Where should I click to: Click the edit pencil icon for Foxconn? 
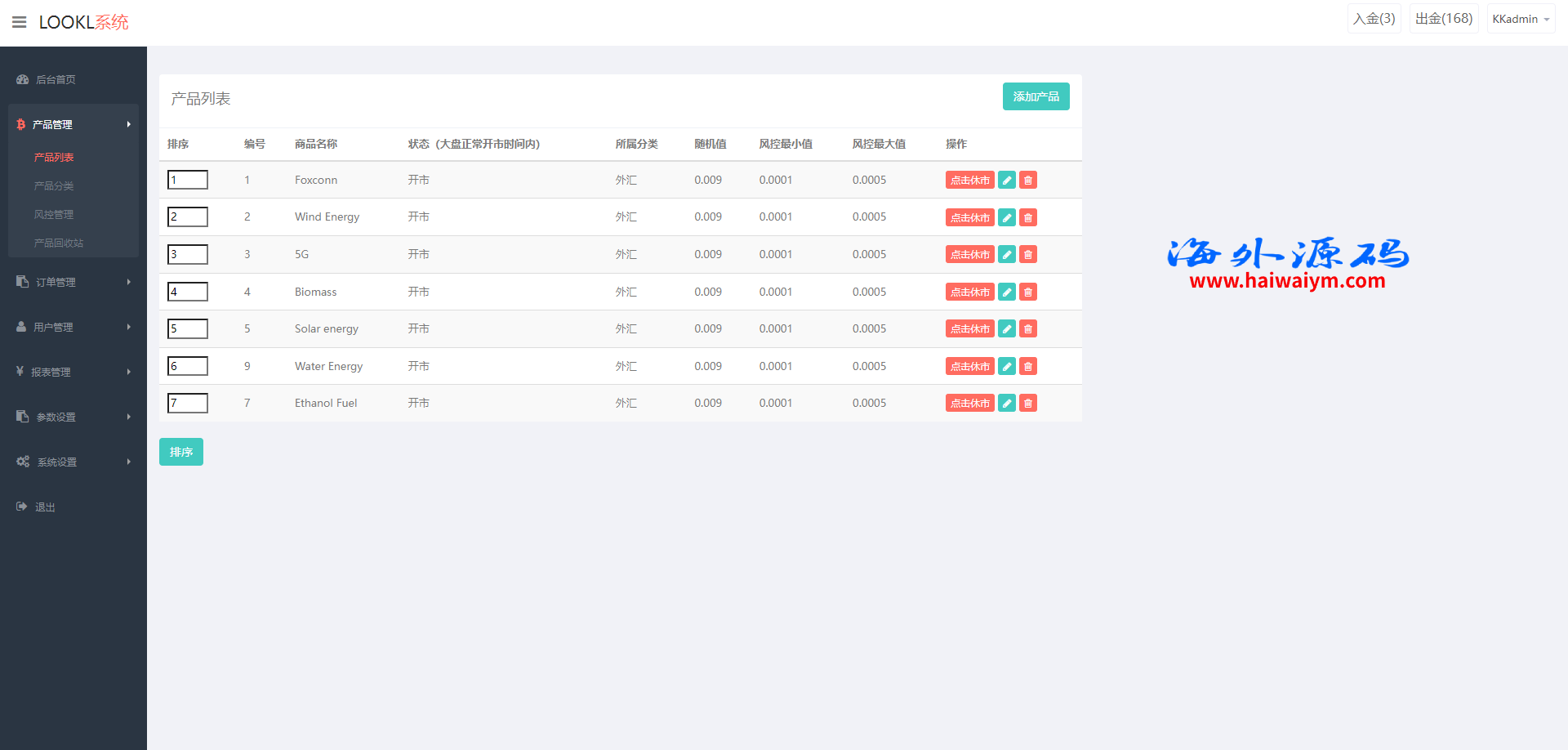pyautogui.click(x=1007, y=181)
